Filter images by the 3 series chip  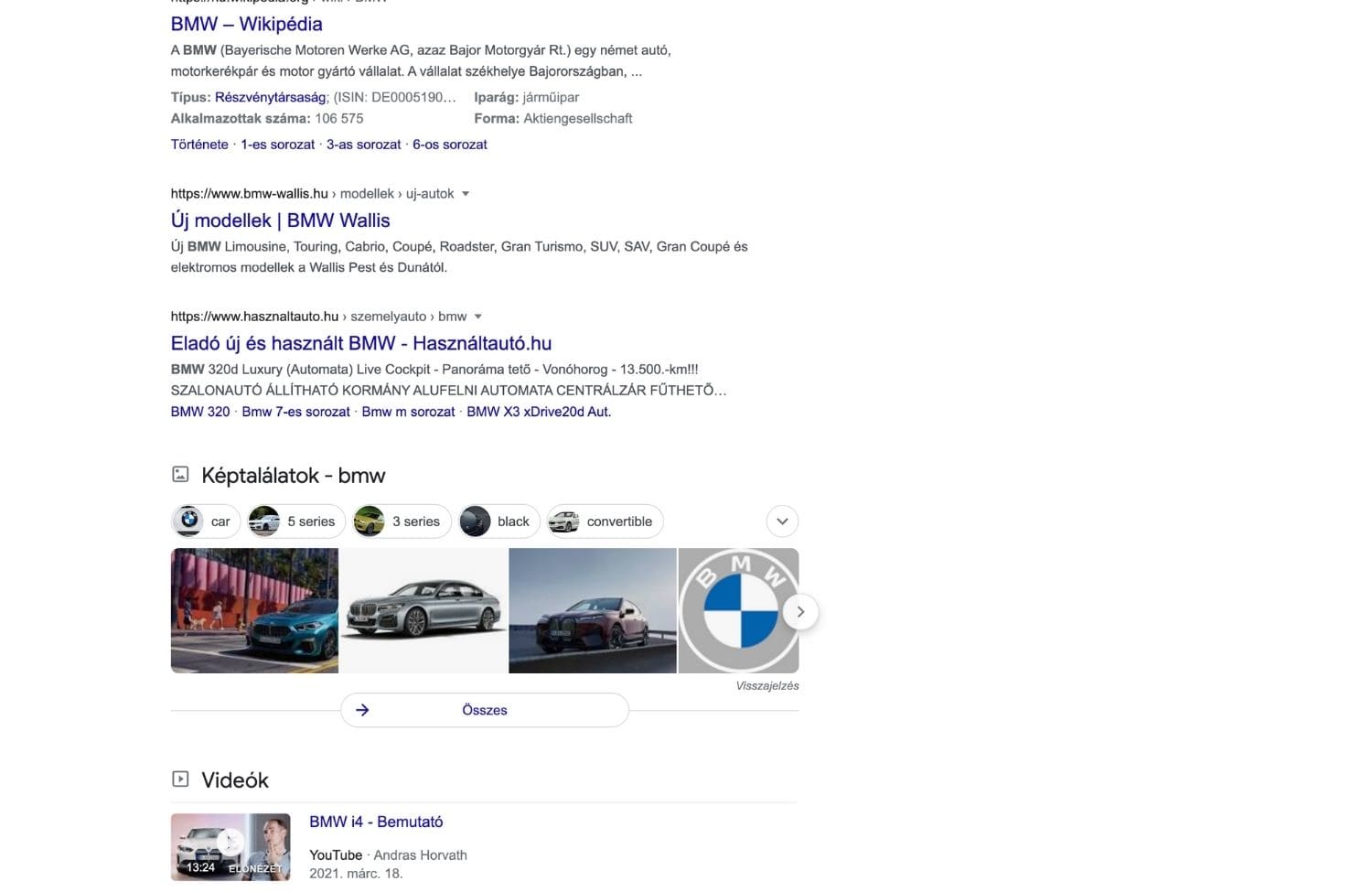tap(402, 521)
